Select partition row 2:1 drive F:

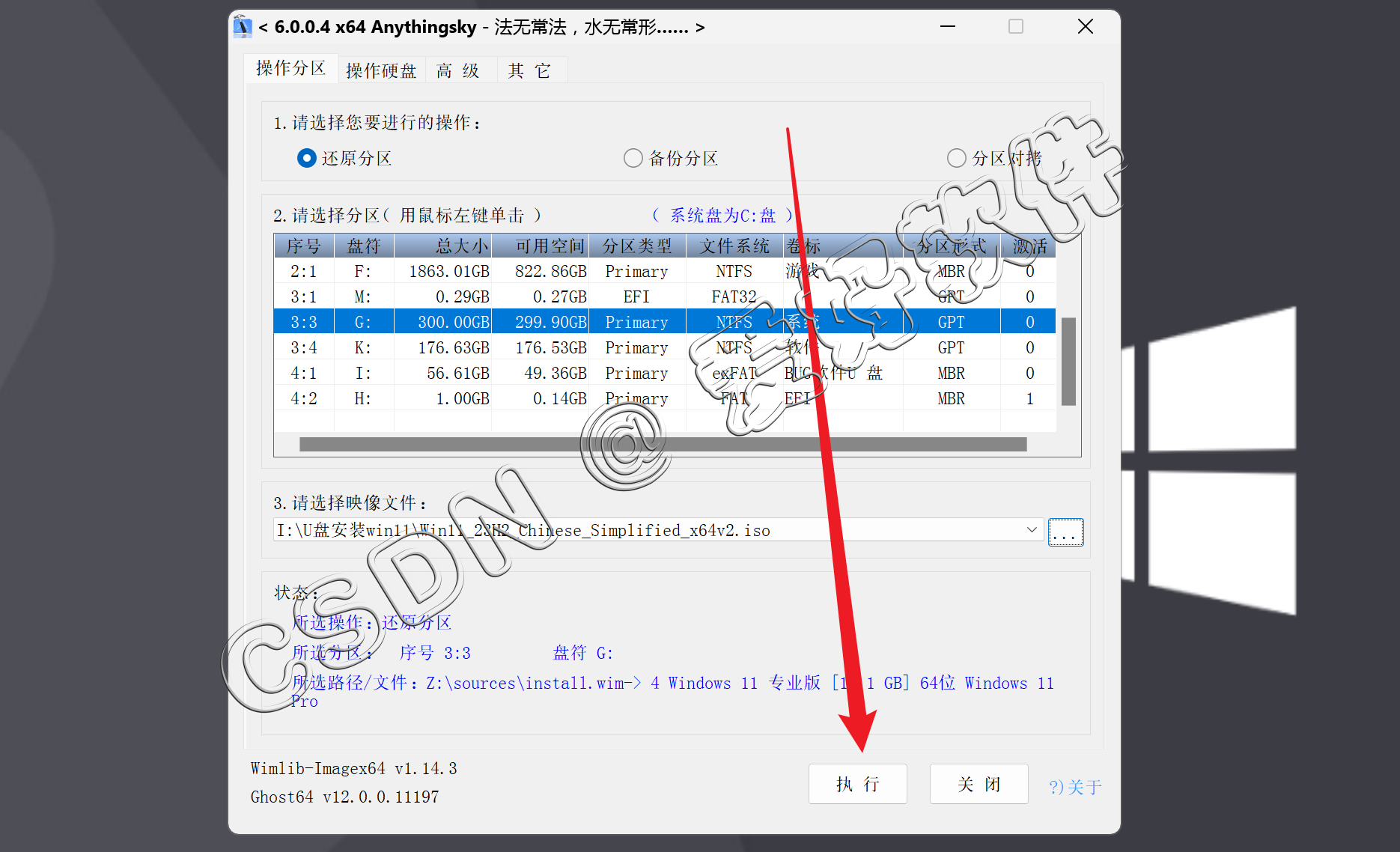(664, 271)
